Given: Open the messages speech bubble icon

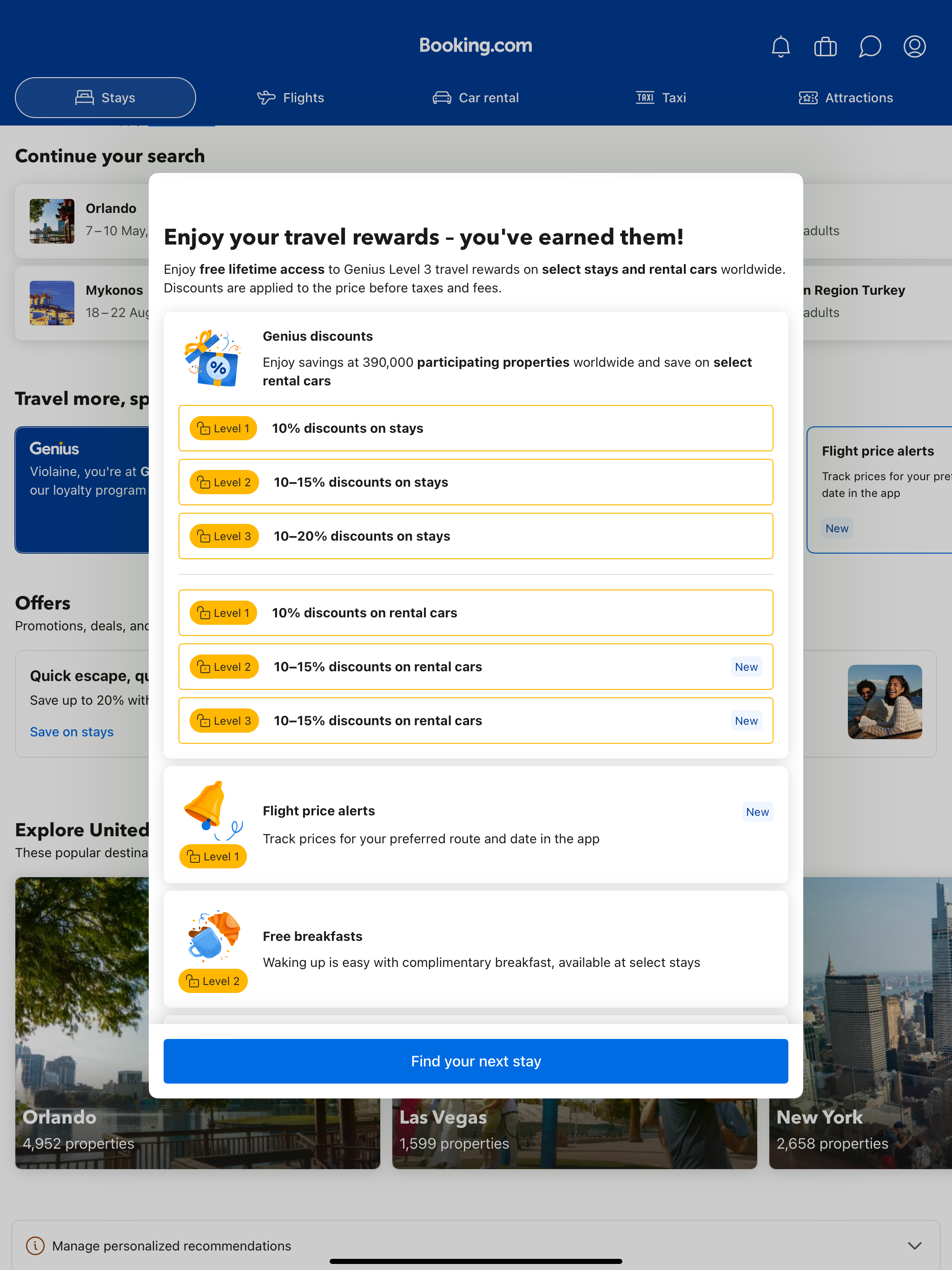Looking at the screenshot, I should point(870,46).
